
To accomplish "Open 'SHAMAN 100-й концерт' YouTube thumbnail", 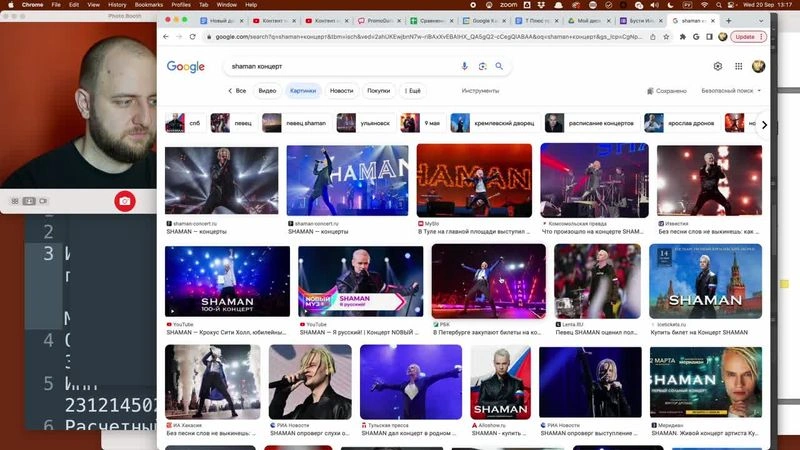I will coord(228,282).
